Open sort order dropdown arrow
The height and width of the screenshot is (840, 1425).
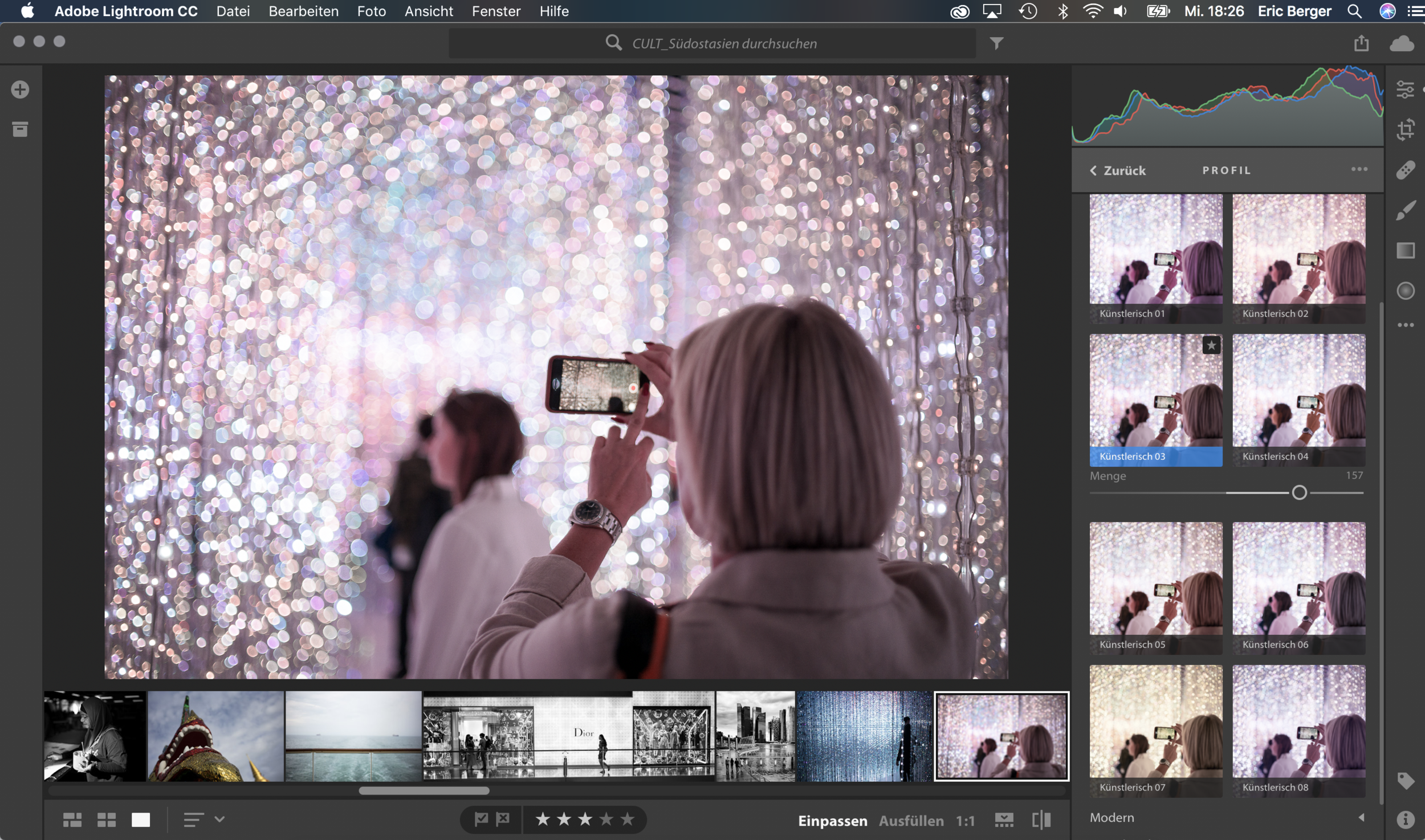pos(219,819)
